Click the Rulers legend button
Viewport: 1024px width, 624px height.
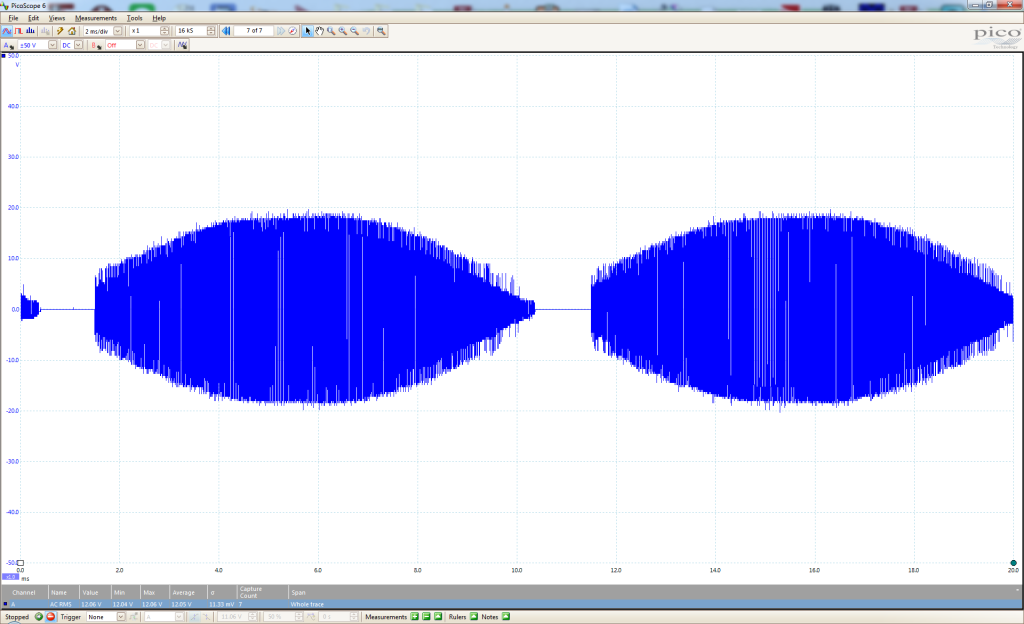pos(473,617)
